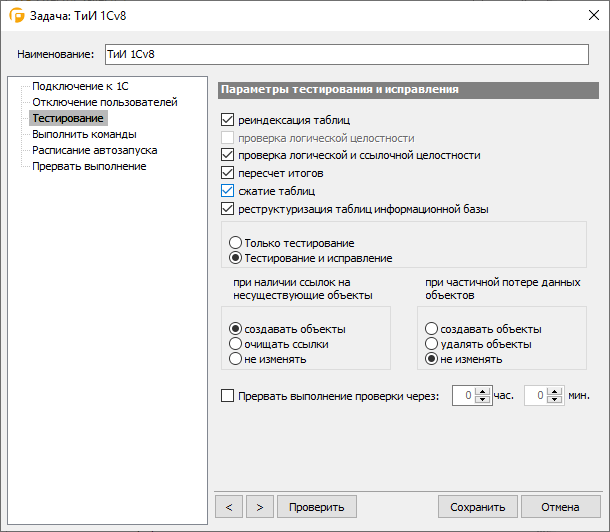Click the Параметры тестирования и исправления header
This screenshot has width=610, height=532.
point(408,90)
